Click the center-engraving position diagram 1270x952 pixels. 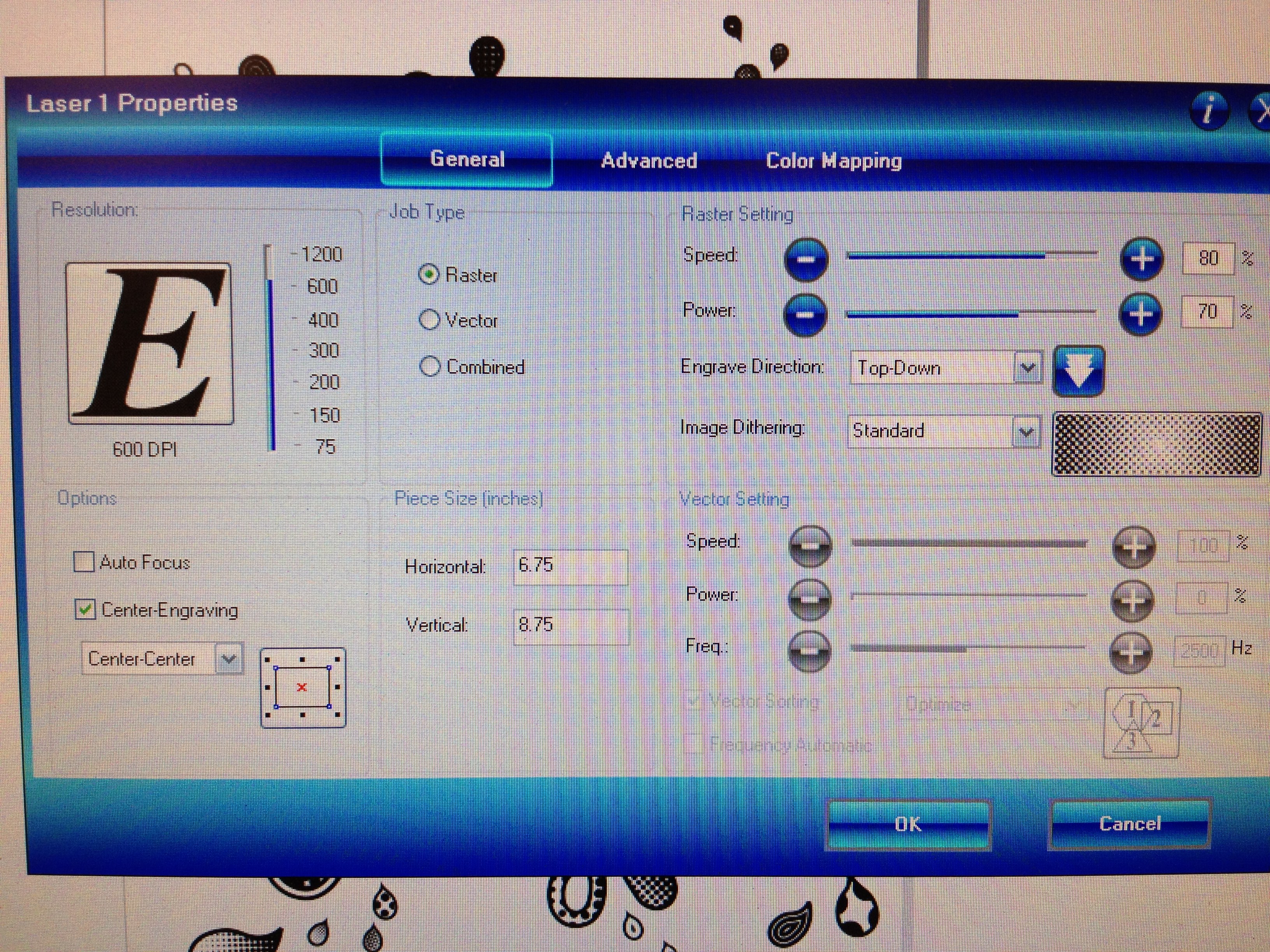click(x=303, y=688)
